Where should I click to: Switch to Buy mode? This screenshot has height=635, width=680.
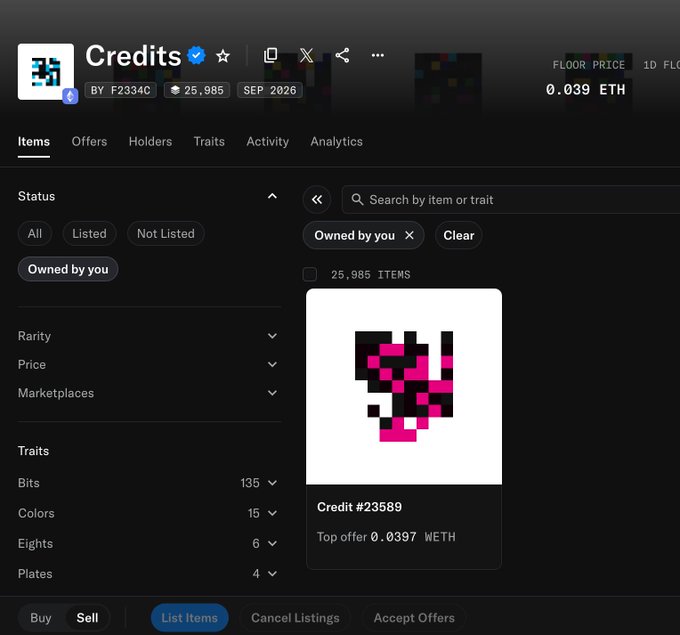click(x=41, y=618)
